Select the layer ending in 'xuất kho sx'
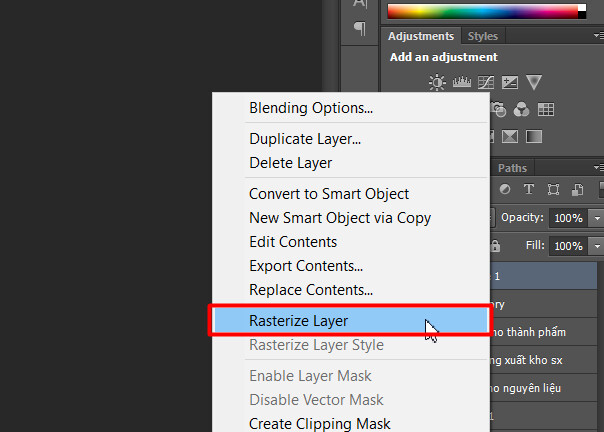 [544, 360]
